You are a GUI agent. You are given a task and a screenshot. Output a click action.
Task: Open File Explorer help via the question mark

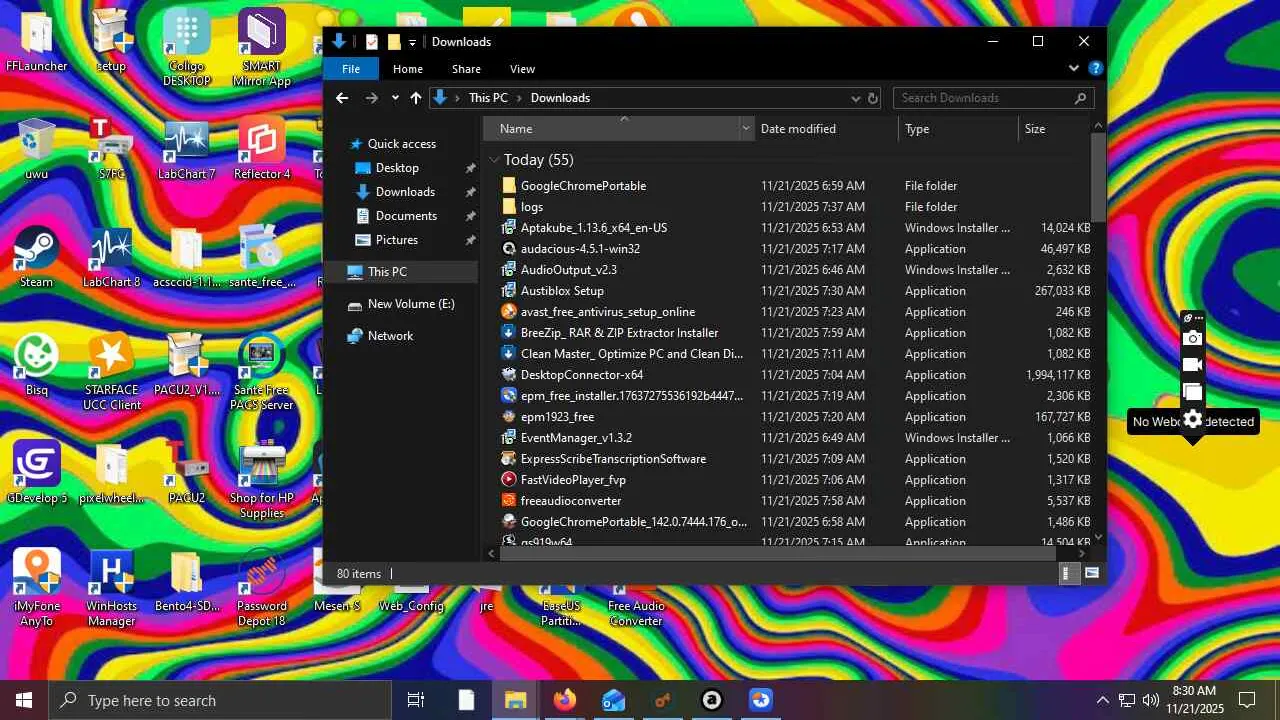coord(1096,68)
